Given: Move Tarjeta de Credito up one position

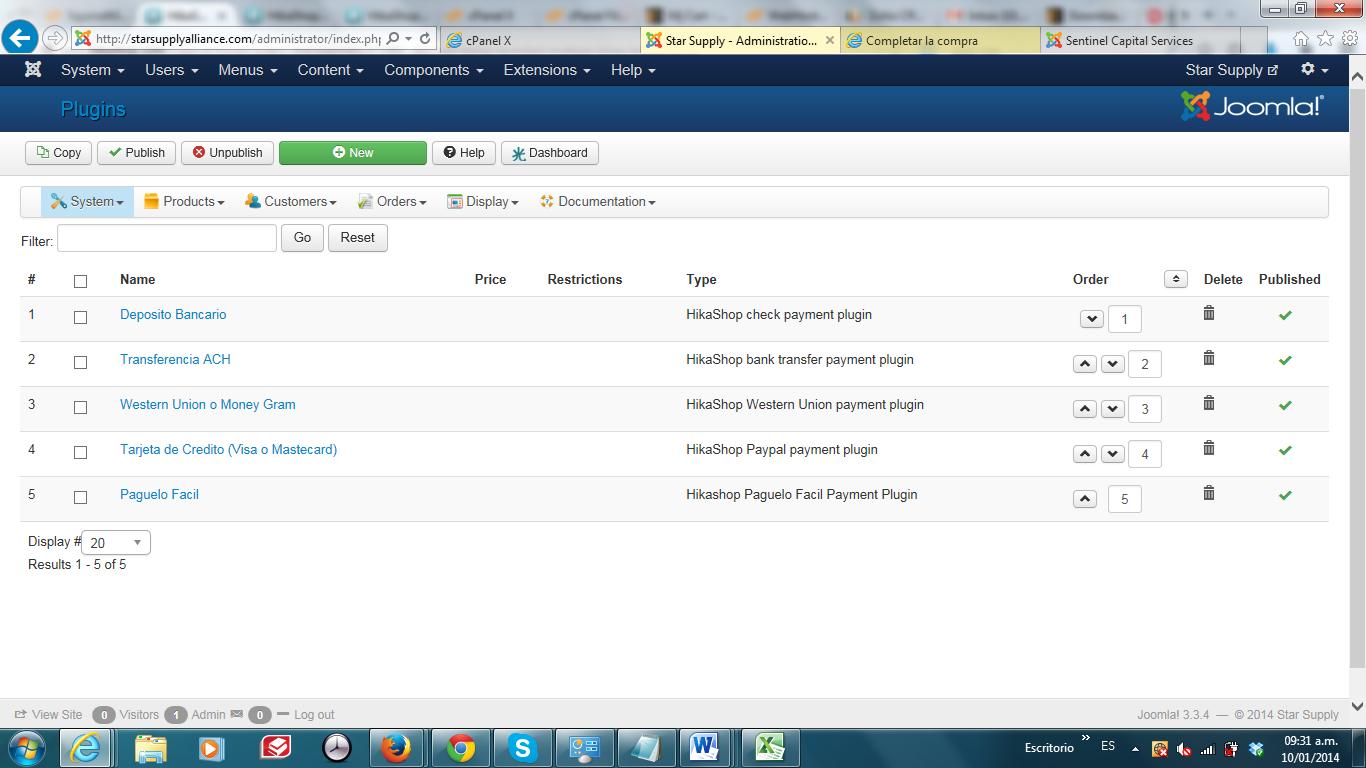Looking at the screenshot, I should (1085, 454).
